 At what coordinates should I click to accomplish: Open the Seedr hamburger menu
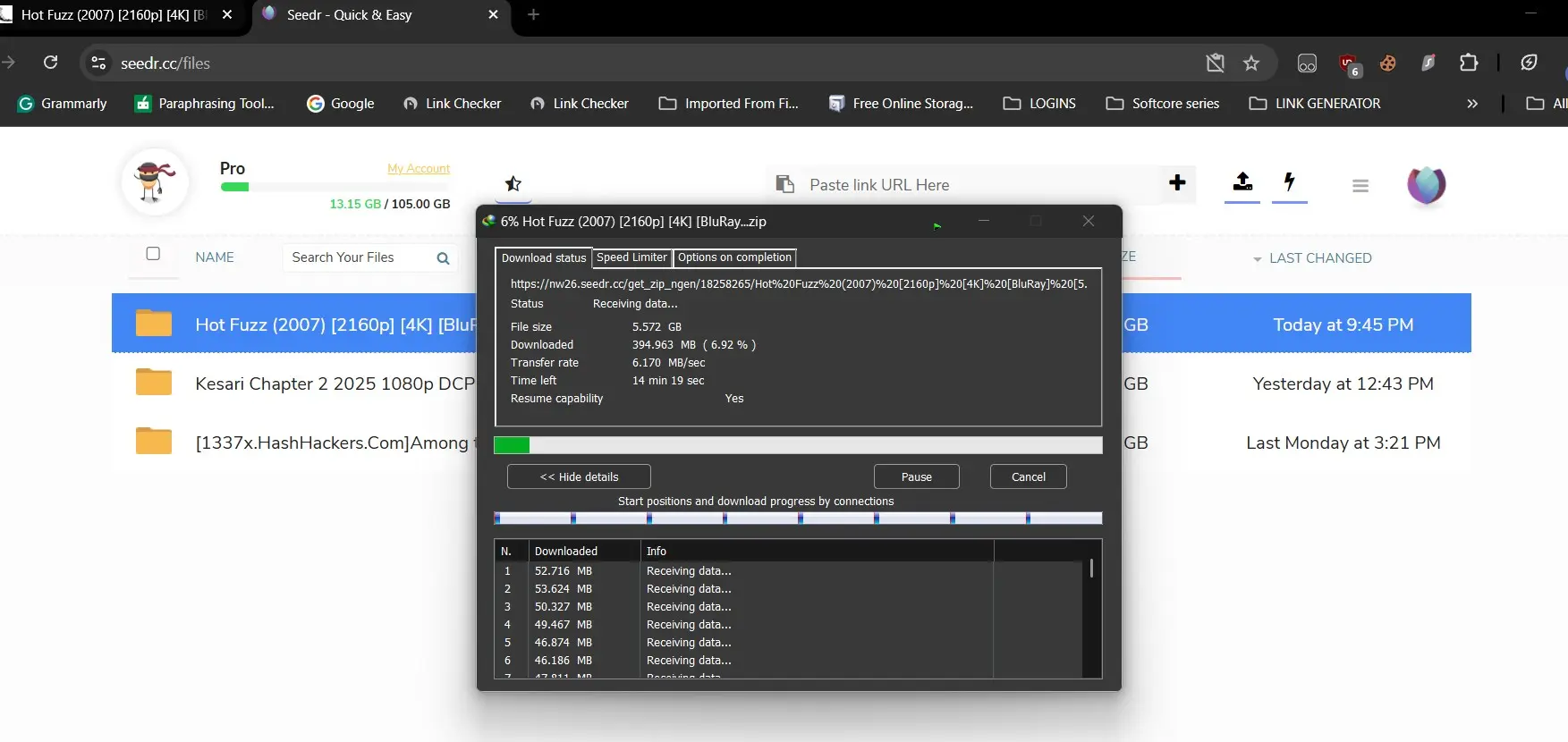click(x=1360, y=186)
